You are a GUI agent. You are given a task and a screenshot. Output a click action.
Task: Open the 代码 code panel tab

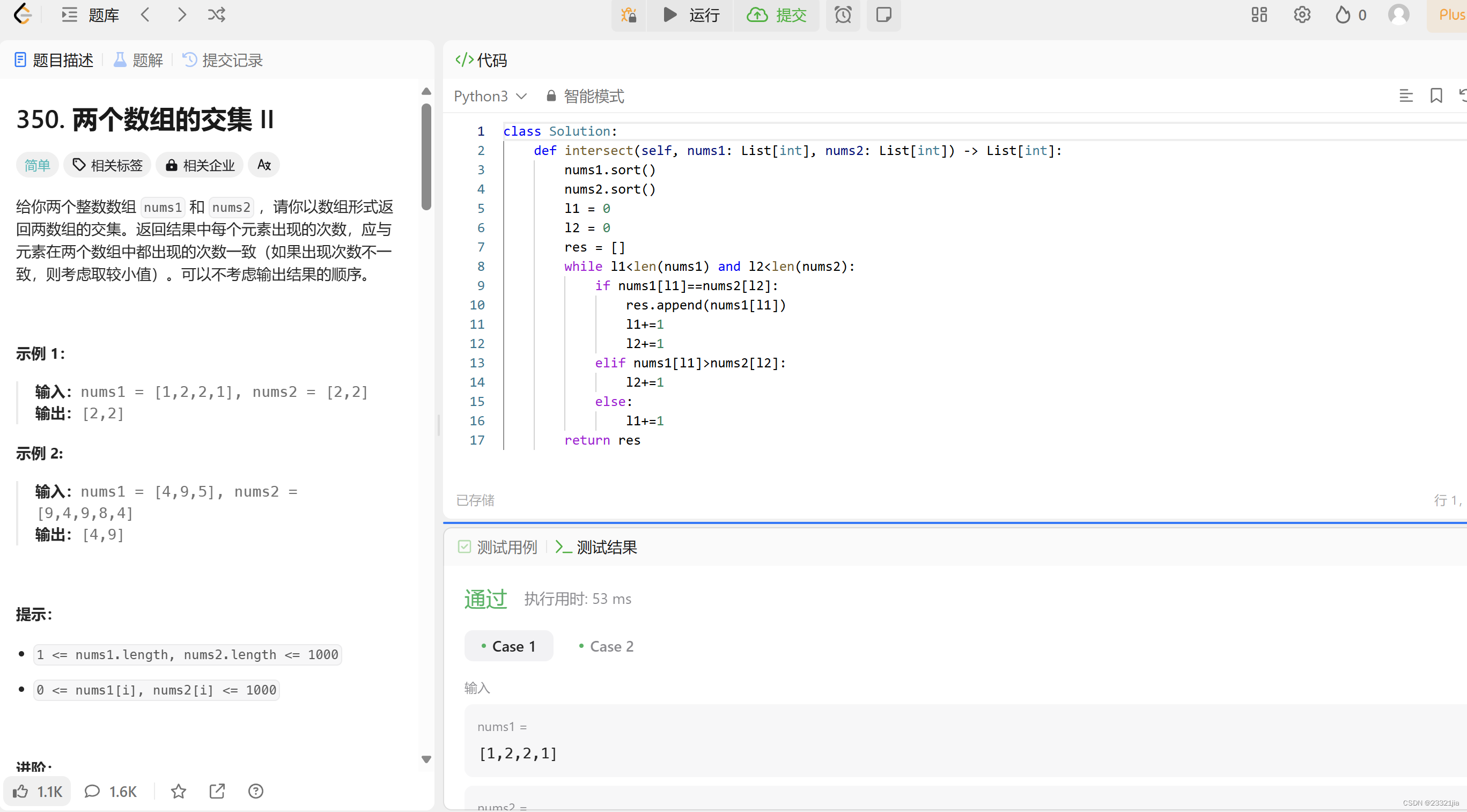click(x=481, y=60)
